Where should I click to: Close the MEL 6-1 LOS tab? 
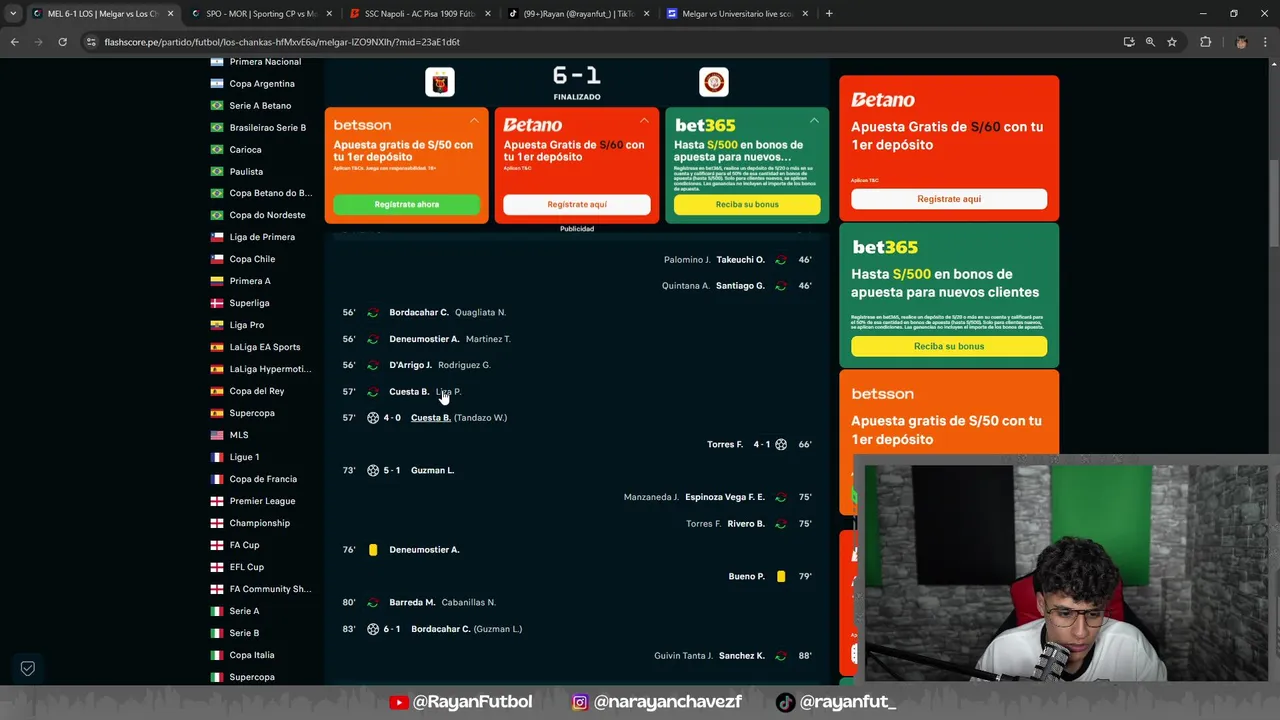[170, 14]
